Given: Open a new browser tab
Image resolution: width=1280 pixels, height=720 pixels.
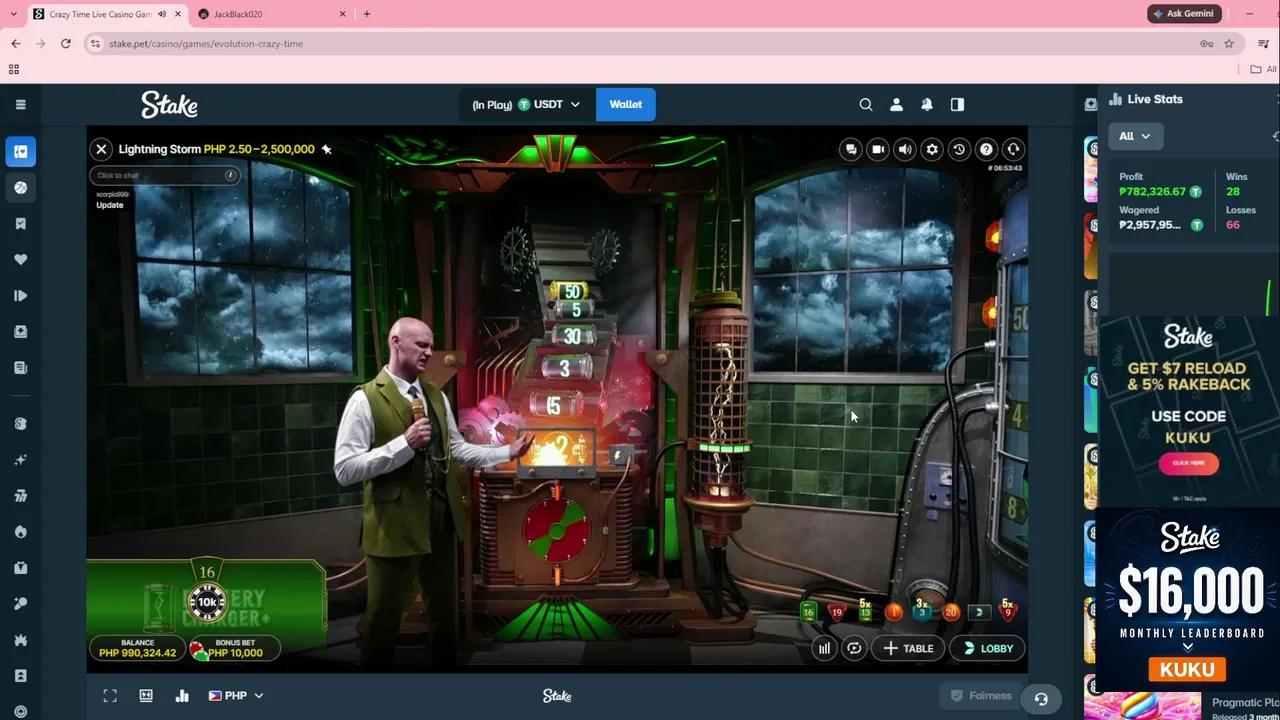Looking at the screenshot, I should 367,14.
